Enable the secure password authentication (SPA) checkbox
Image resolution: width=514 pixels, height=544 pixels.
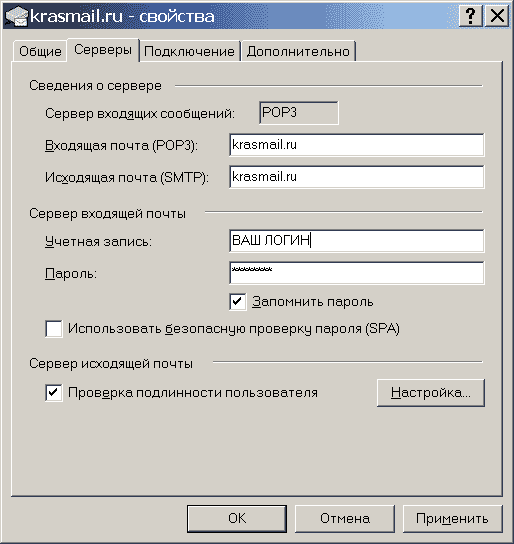pyautogui.click(x=54, y=329)
